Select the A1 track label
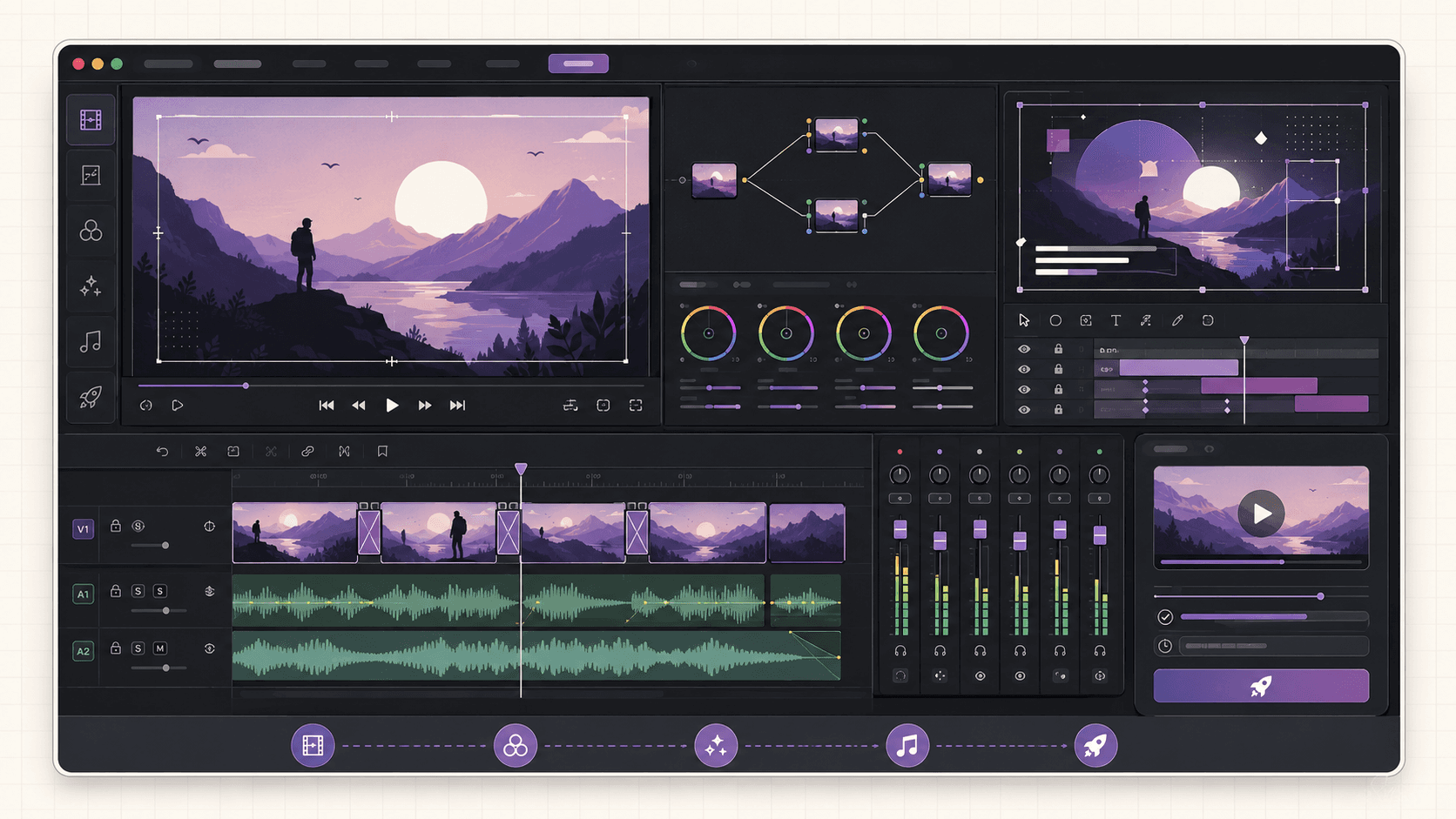Image resolution: width=1456 pixels, height=819 pixels. click(x=83, y=594)
